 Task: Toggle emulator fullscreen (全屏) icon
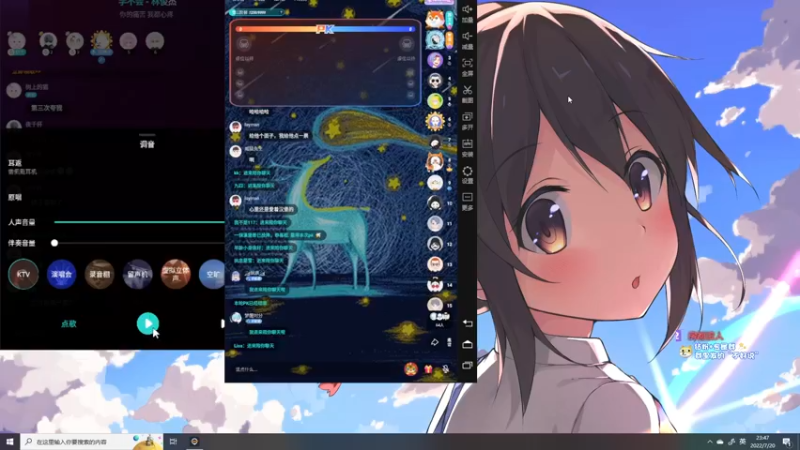point(467,63)
